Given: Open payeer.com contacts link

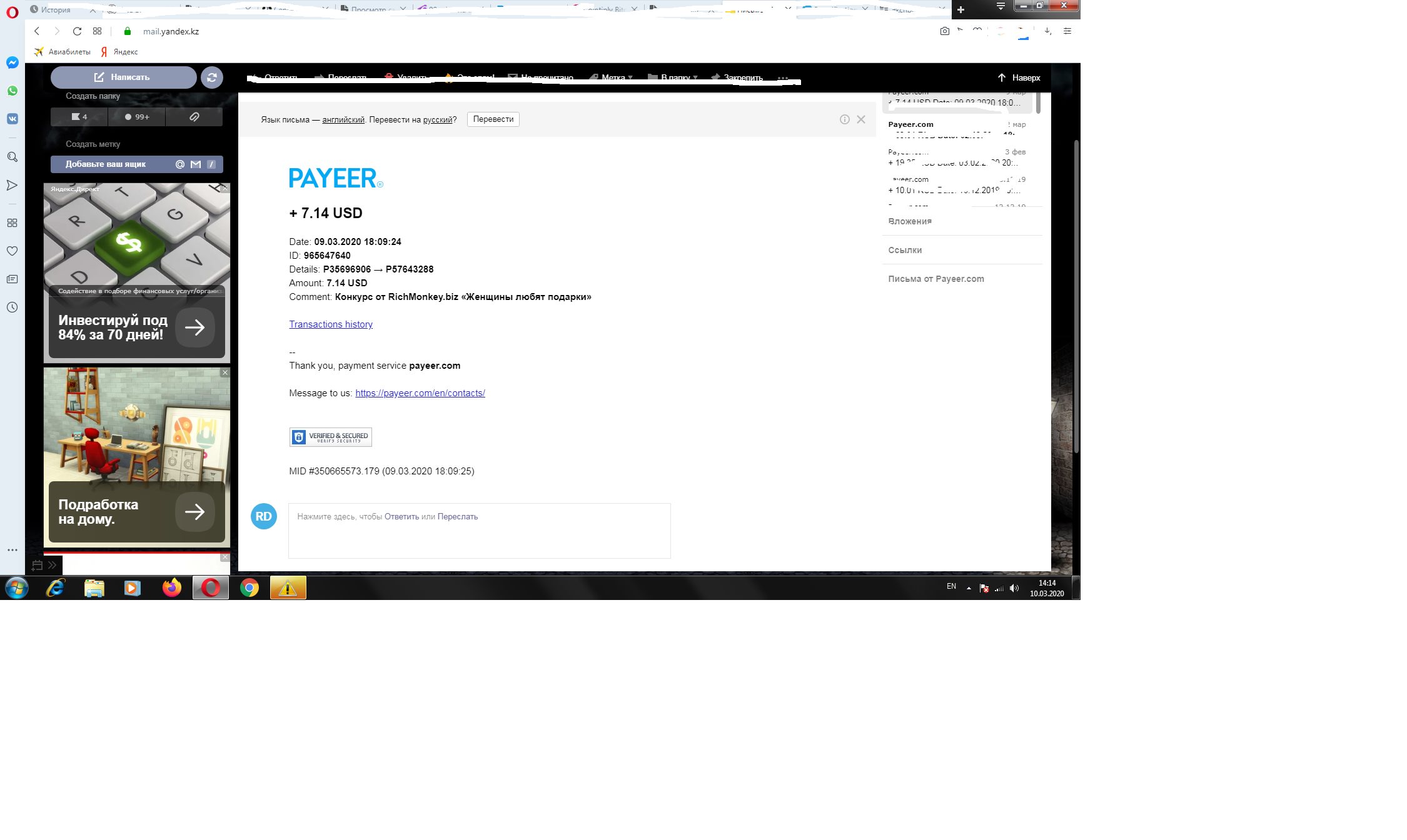Looking at the screenshot, I should click(x=420, y=393).
